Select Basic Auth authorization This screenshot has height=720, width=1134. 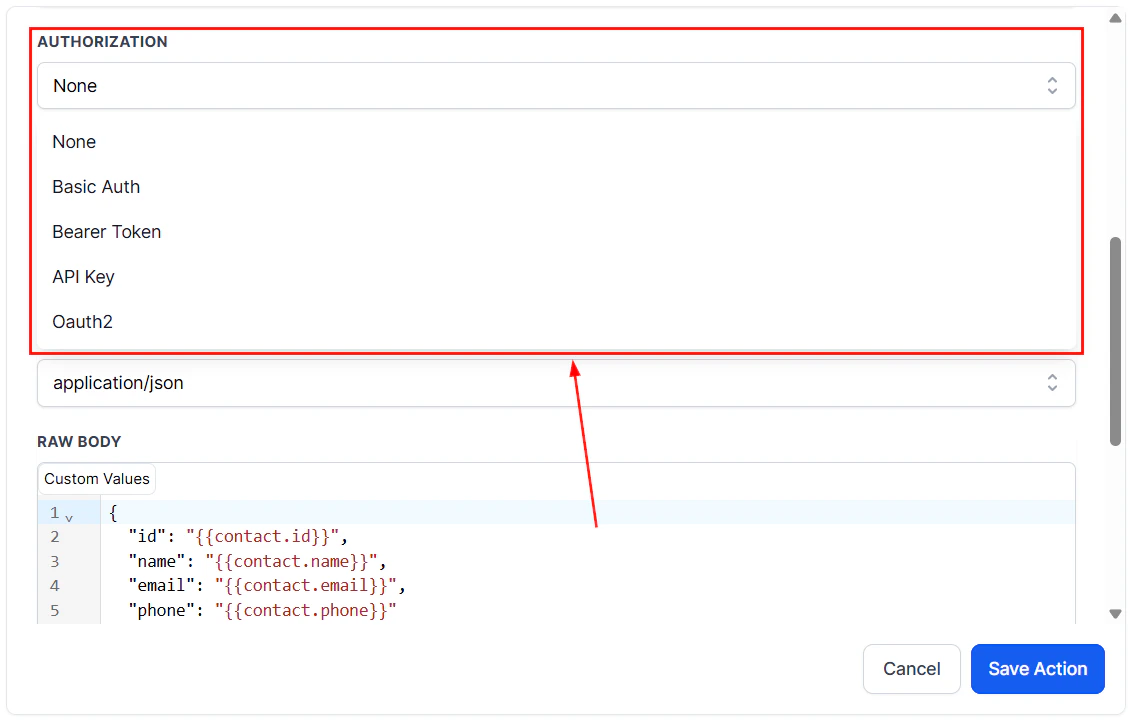(x=96, y=187)
